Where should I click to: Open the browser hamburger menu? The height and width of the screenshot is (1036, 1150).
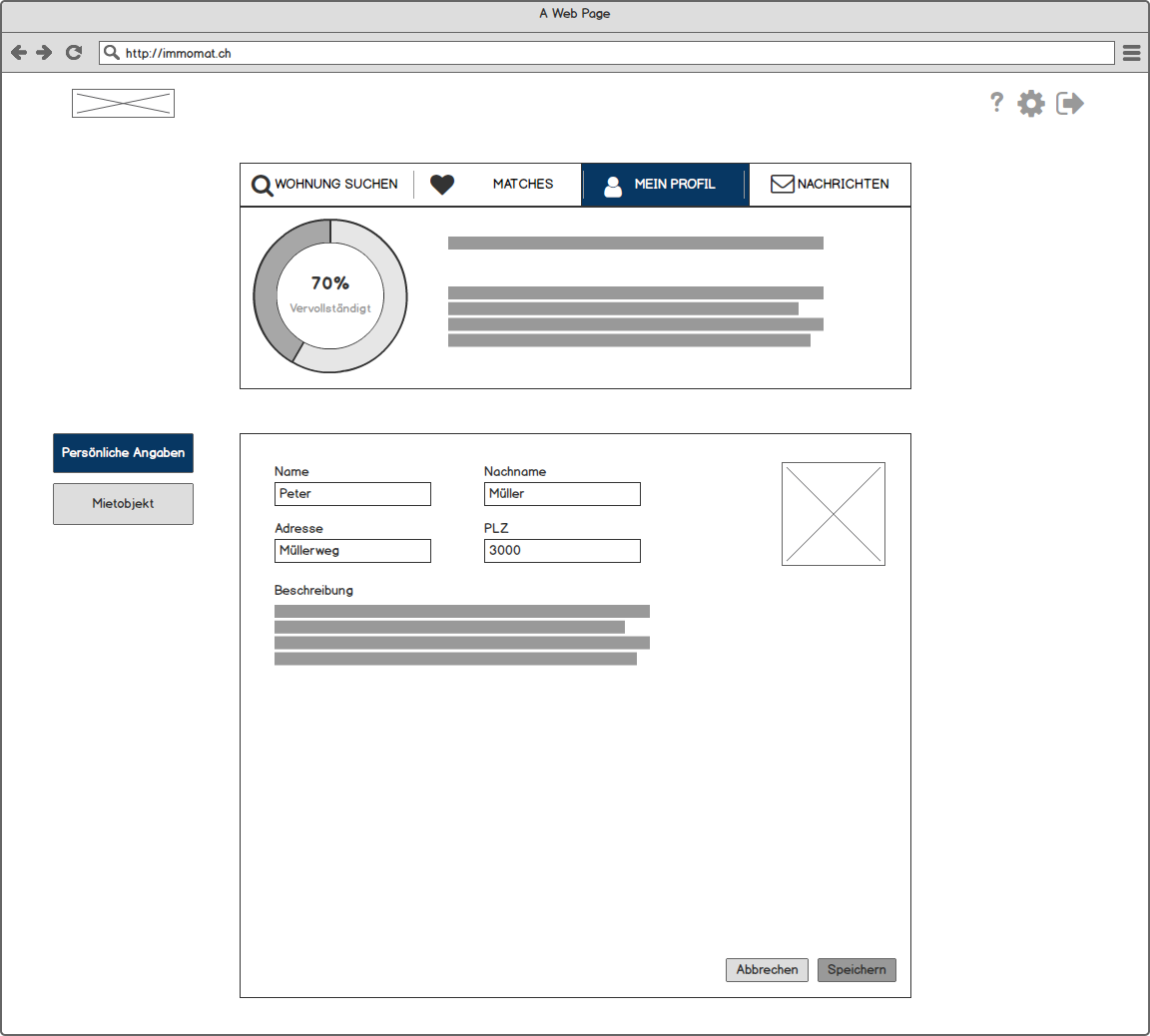(1131, 53)
